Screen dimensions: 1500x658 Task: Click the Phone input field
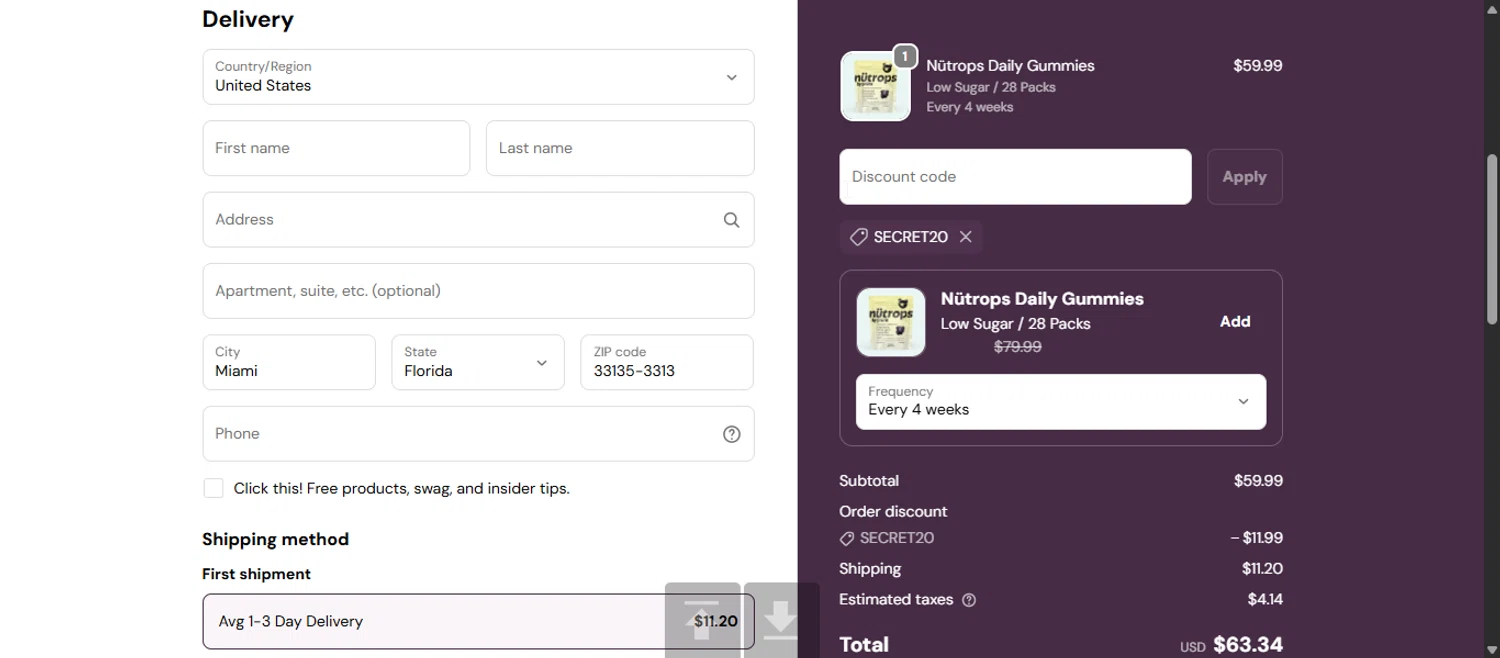click(x=478, y=434)
